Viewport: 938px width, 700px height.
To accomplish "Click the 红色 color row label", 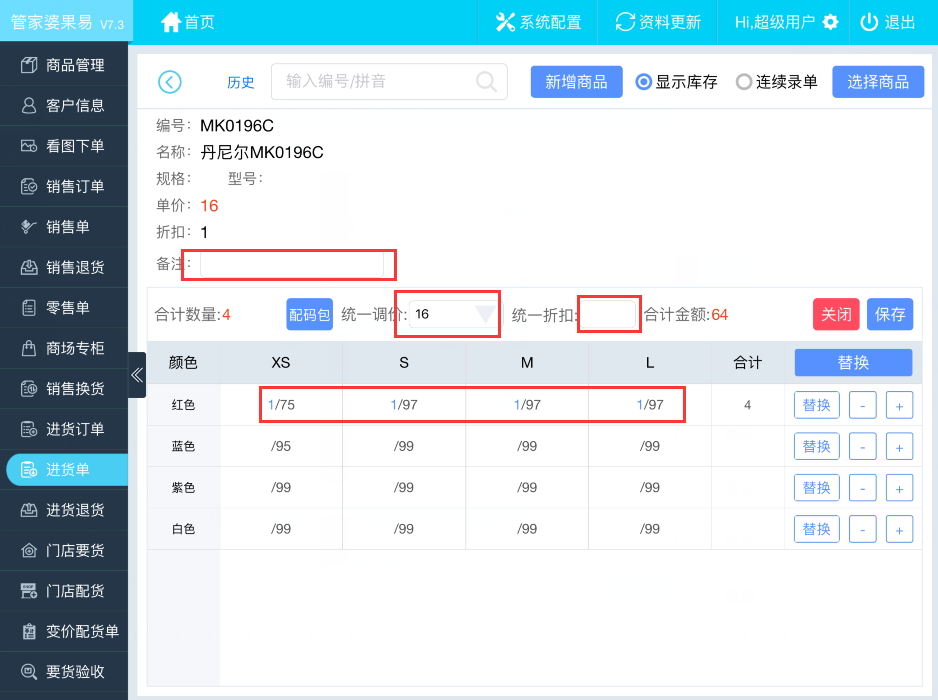I will (183, 405).
